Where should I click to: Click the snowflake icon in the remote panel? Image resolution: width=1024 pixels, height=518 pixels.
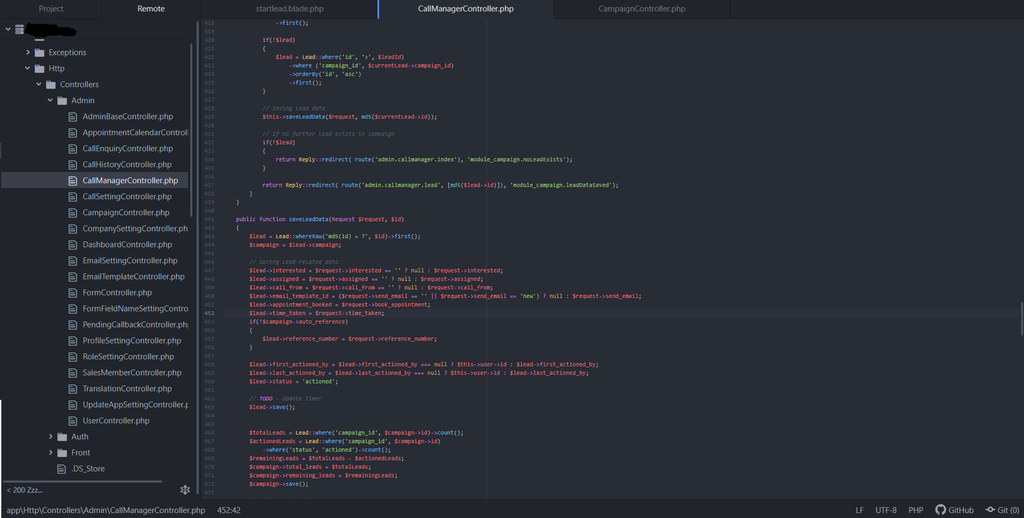point(185,490)
